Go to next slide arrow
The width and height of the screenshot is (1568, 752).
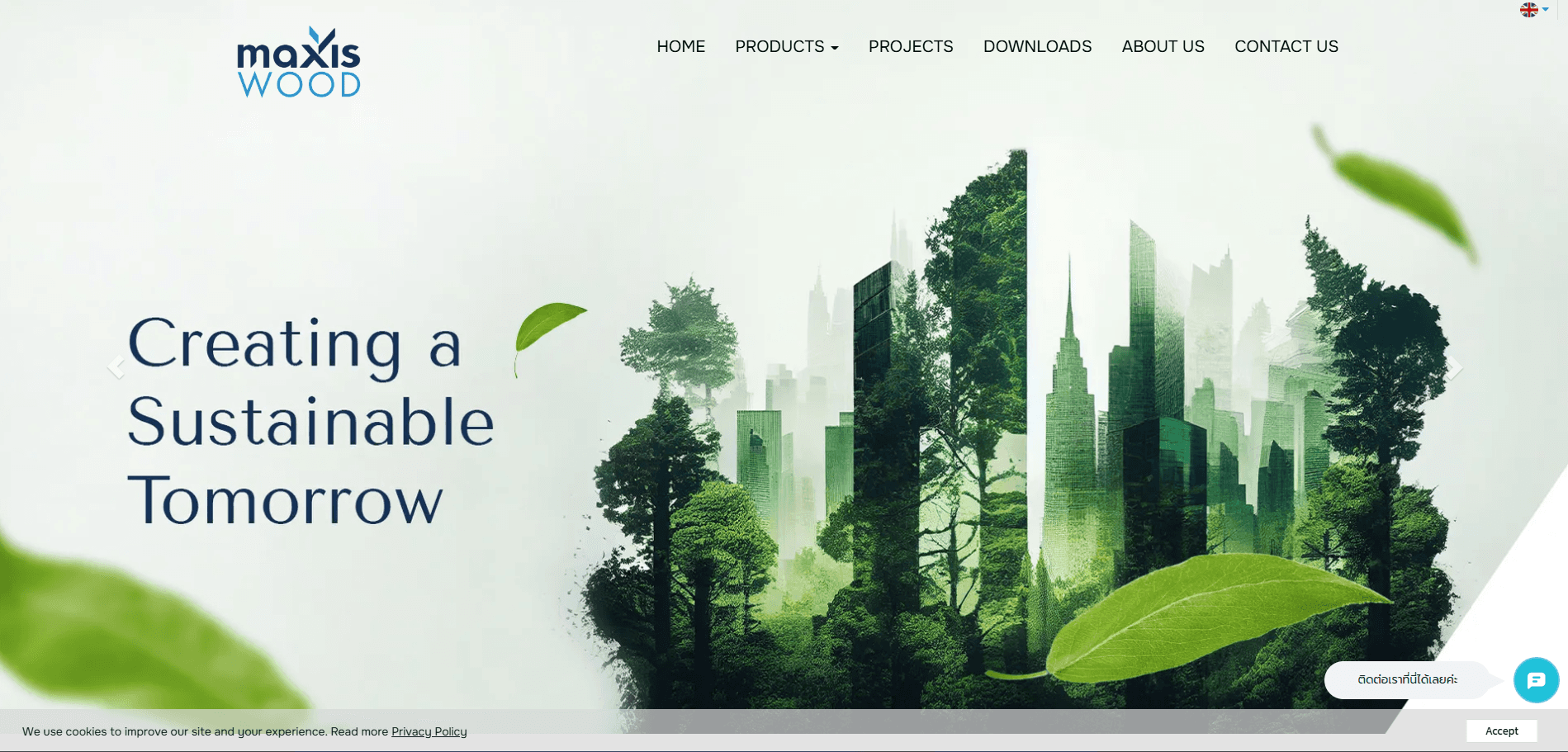(x=1455, y=368)
